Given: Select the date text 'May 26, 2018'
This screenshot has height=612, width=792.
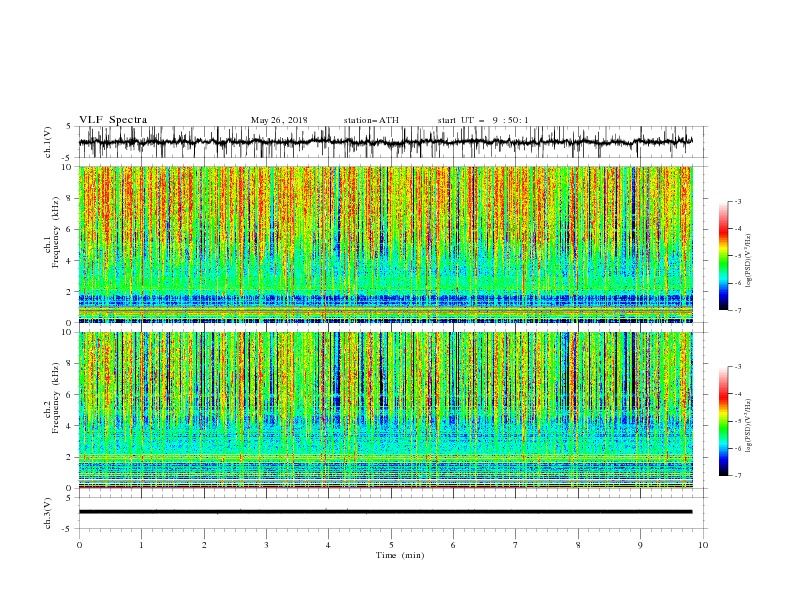Looking at the screenshot, I should click(279, 120).
